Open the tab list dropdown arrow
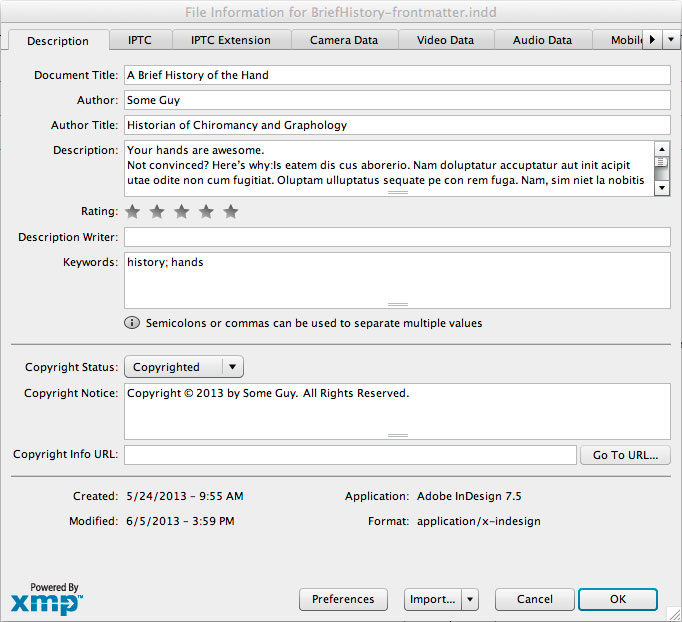 (x=670, y=40)
